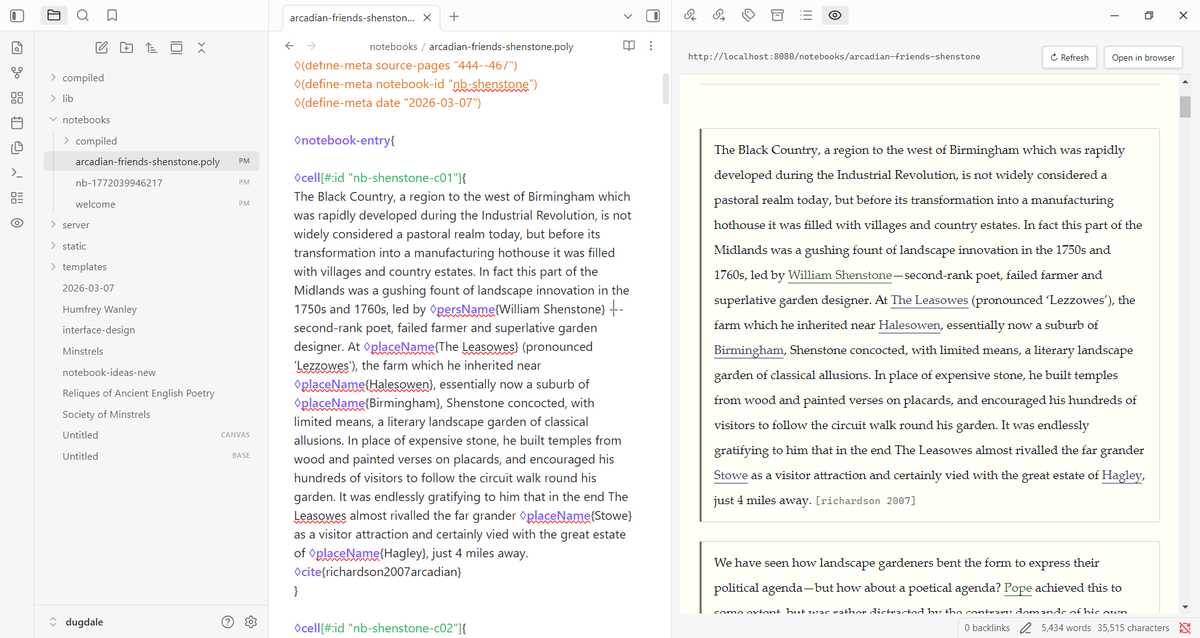Toggle editing mode via status bar pencil
Viewport: 1200px width, 638px height.
pyautogui.click(x=1025, y=628)
